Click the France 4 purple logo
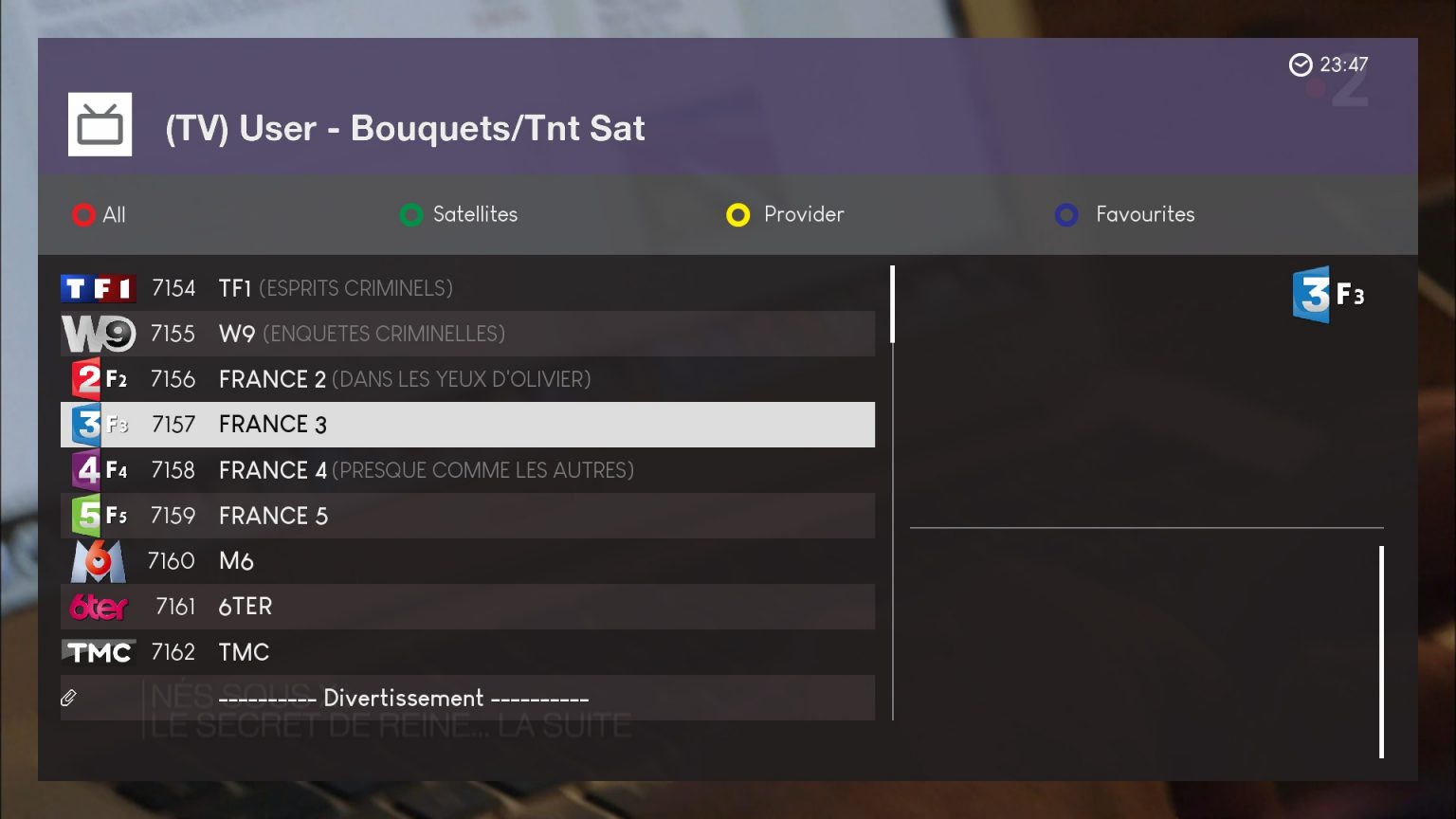Image resolution: width=1456 pixels, height=819 pixels. pos(99,470)
